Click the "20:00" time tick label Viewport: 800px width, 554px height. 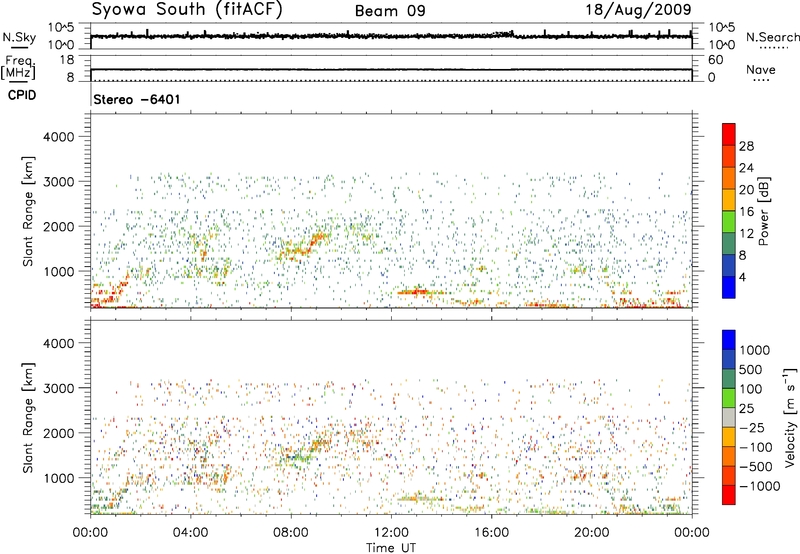592,533
